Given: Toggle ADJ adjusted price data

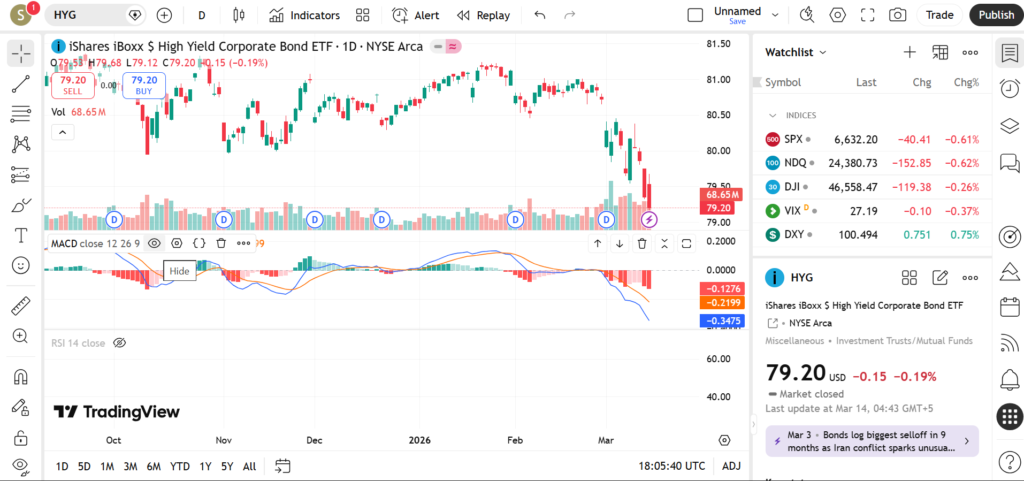Looking at the screenshot, I should tap(732, 466).
